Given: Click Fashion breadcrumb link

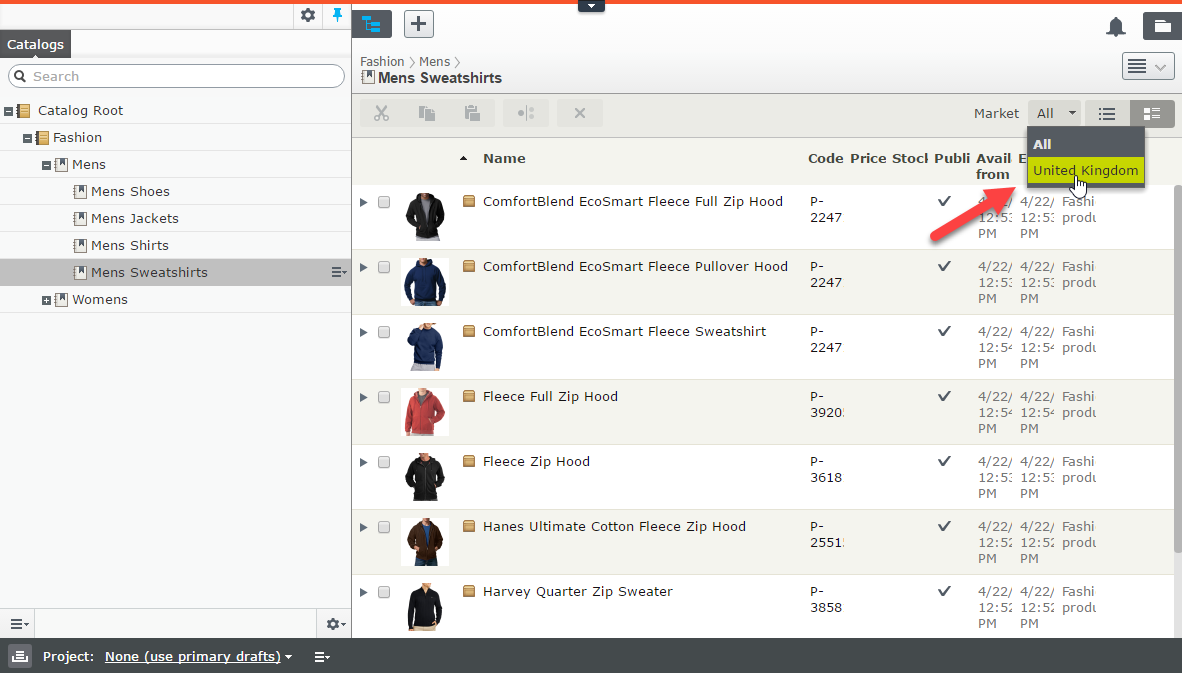Looking at the screenshot, I should click(382, 62).
